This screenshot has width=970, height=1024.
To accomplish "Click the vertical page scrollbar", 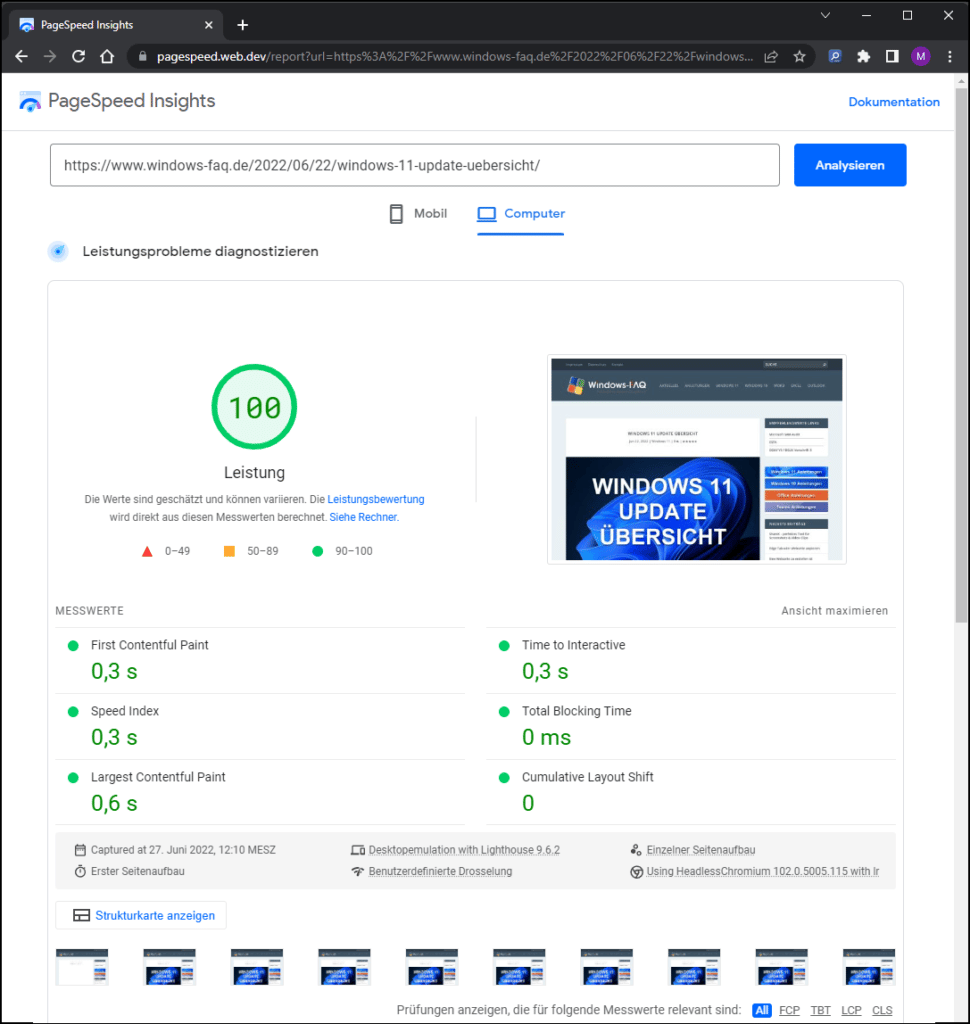I will click(x=961, y=356).
